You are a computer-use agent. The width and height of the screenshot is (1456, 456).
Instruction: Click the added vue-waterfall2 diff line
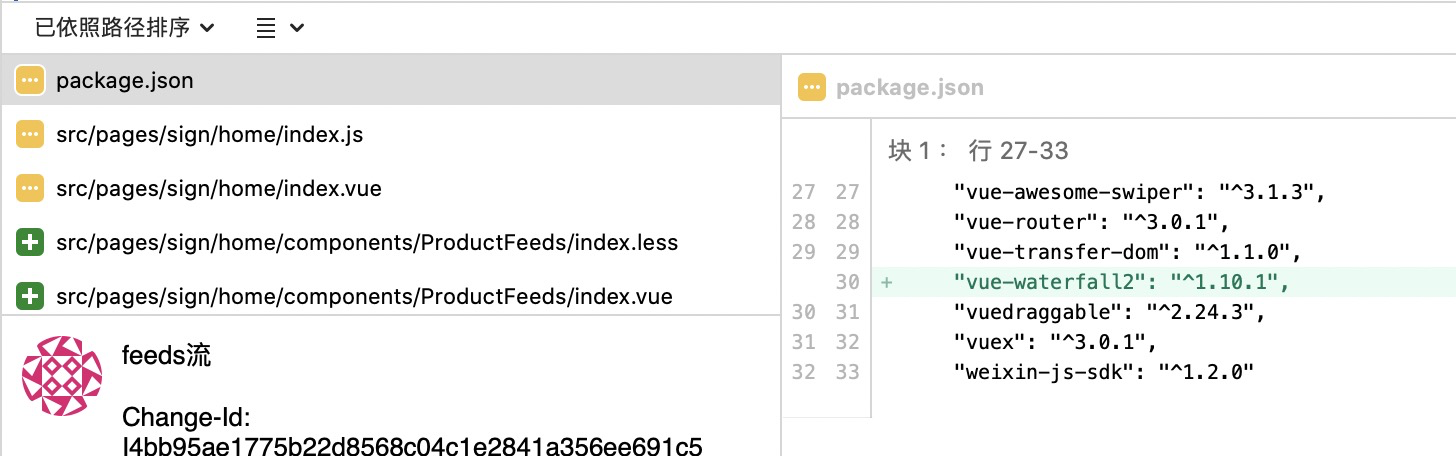pyautogui.click(x=1121, y=283)
